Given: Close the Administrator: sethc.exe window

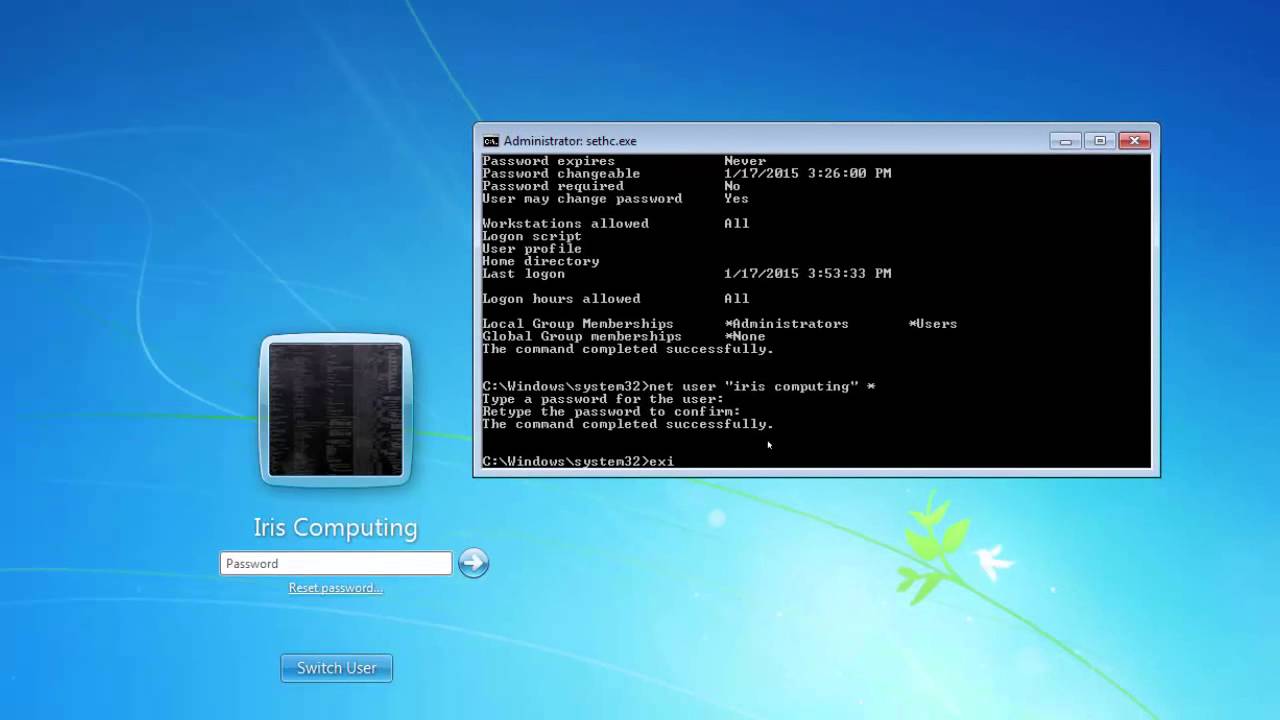Looking at the screenshot, I should coord(1134,141).
